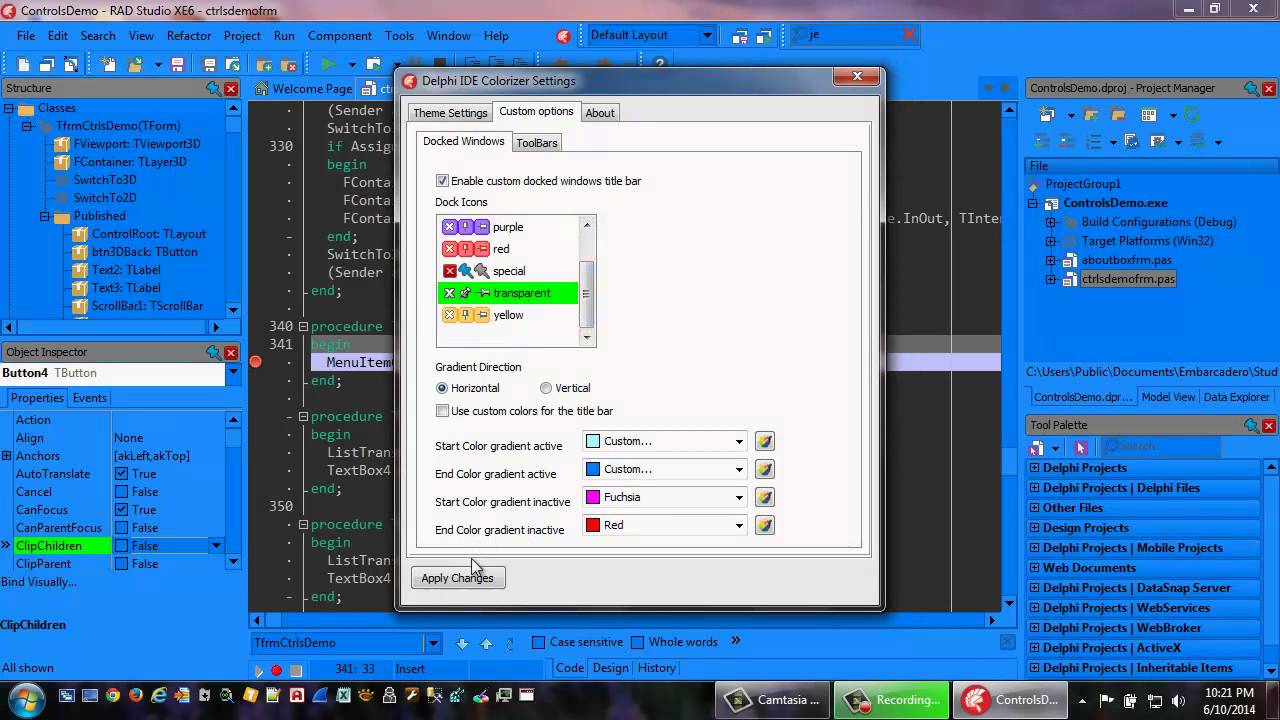Open Red inactive end color dropdown
The height and width of the screenshot is (720, 1280).
tap(739, 525)
